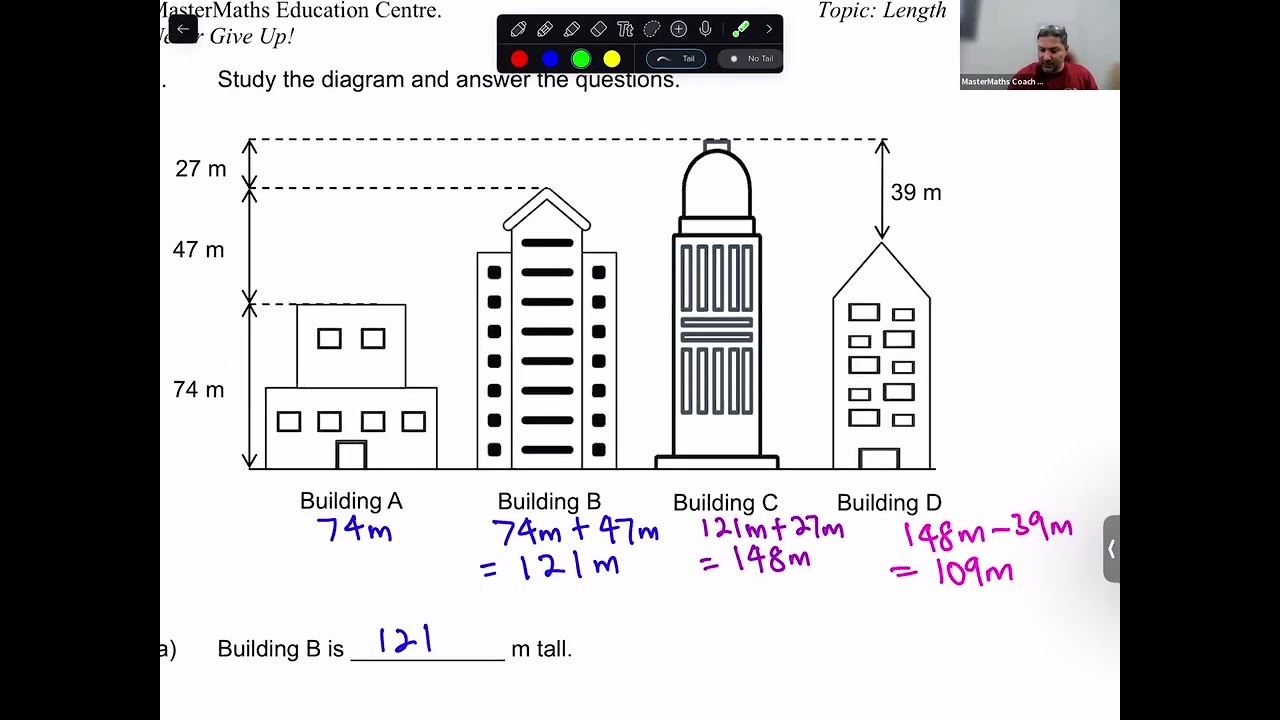Choose the red color swatch

(519, 59)
